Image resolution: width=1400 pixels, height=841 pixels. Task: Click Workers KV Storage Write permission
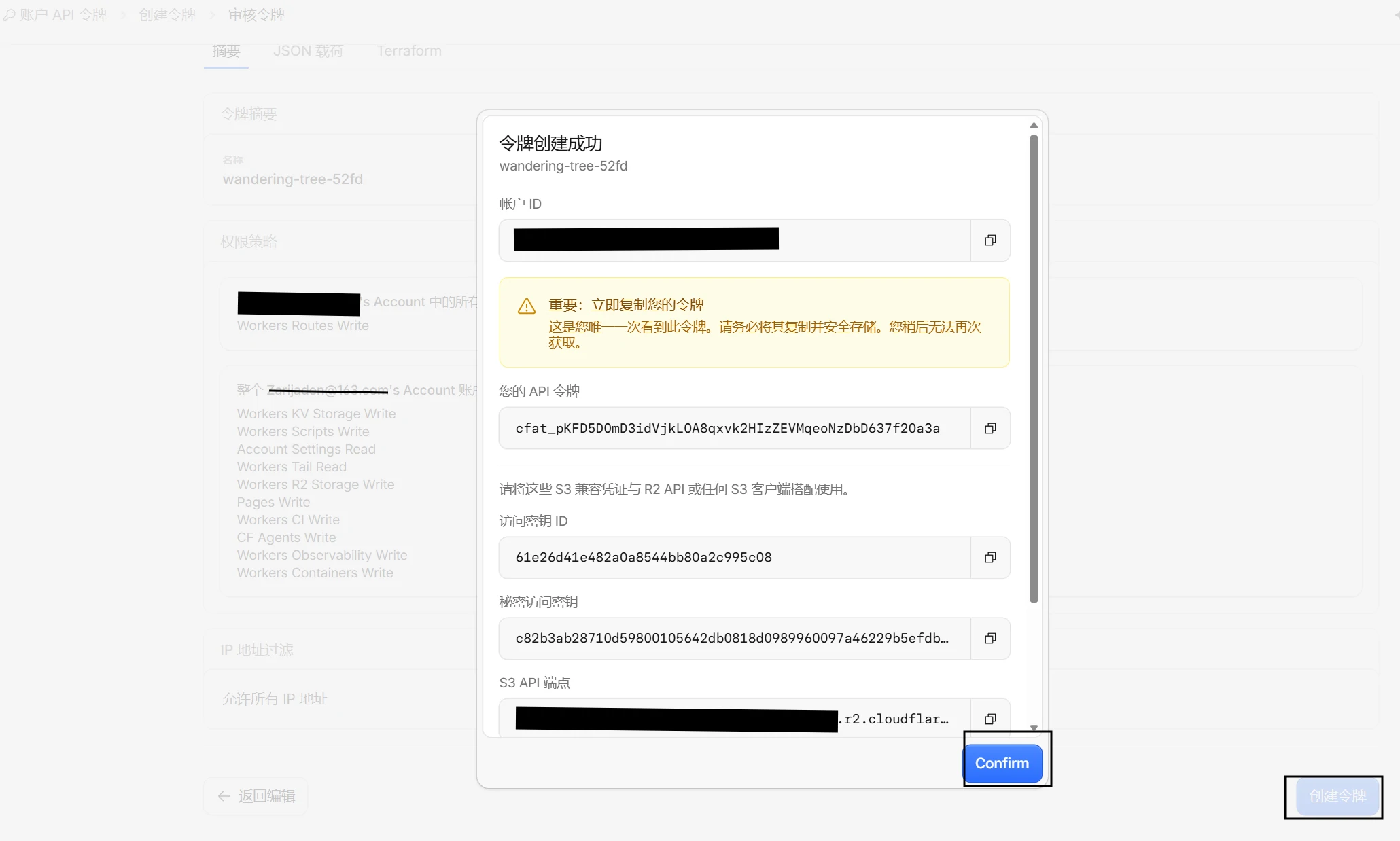point(316,414)
